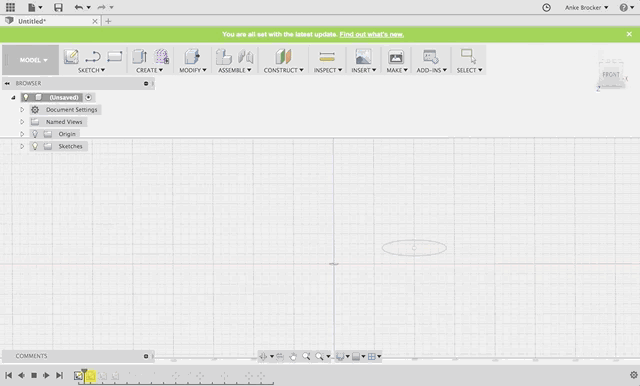Select the Line sketch tool icon
640x386 pixels.
tap(93, 56)
